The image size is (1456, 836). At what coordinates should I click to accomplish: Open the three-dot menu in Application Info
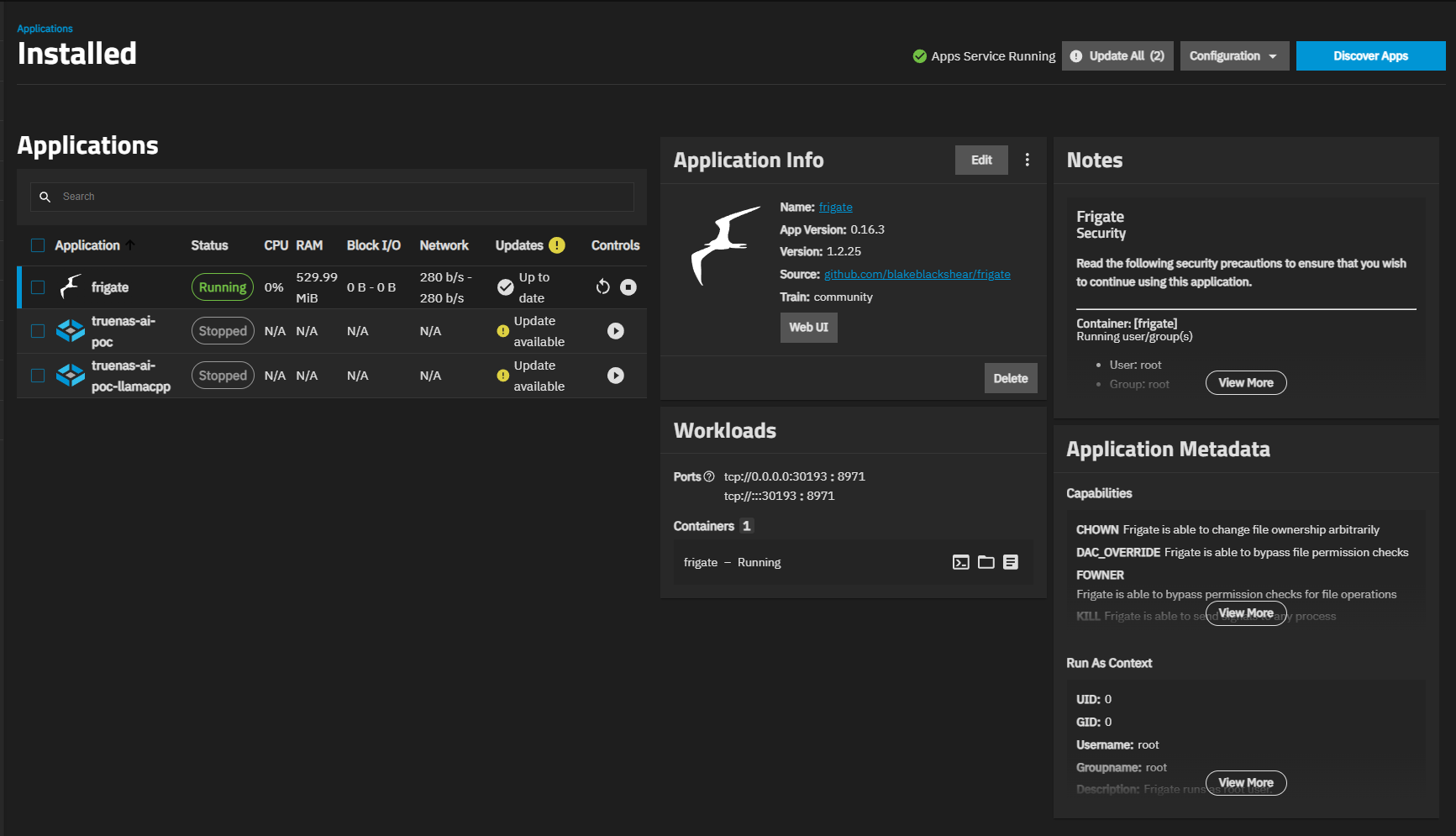tap(1027, 160)
